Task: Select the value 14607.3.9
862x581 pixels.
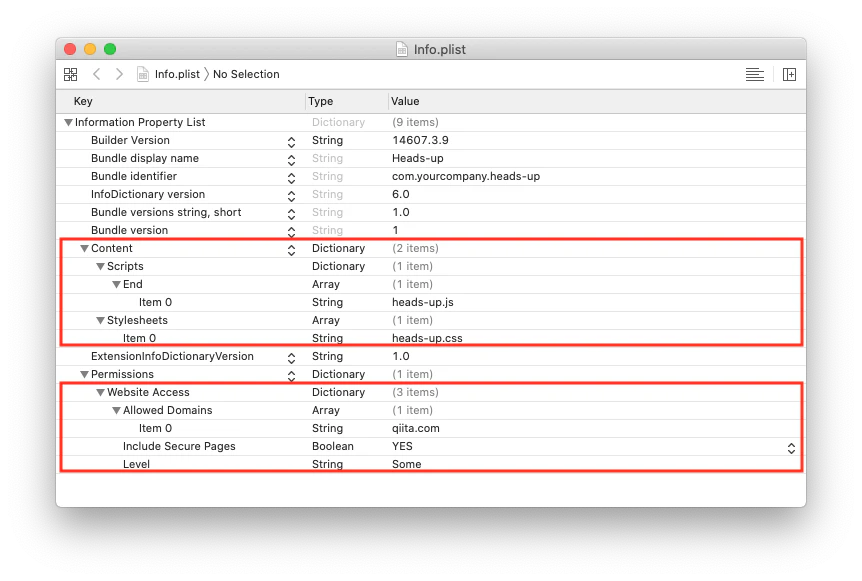Action: click(x=420, y=140)
